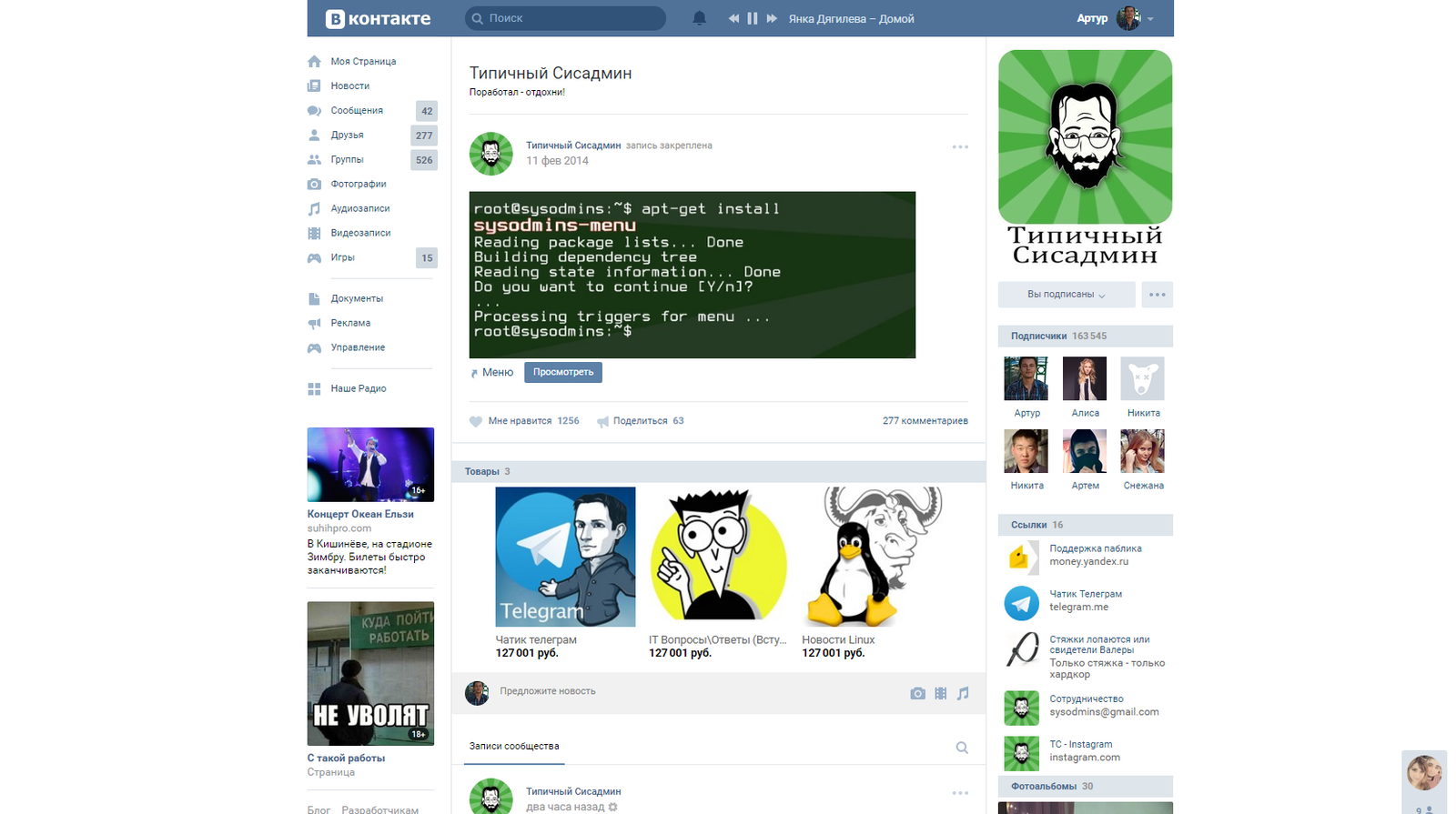1456x814 pixels.
Task: Open the Новости Linux product image
Action: 872,557
